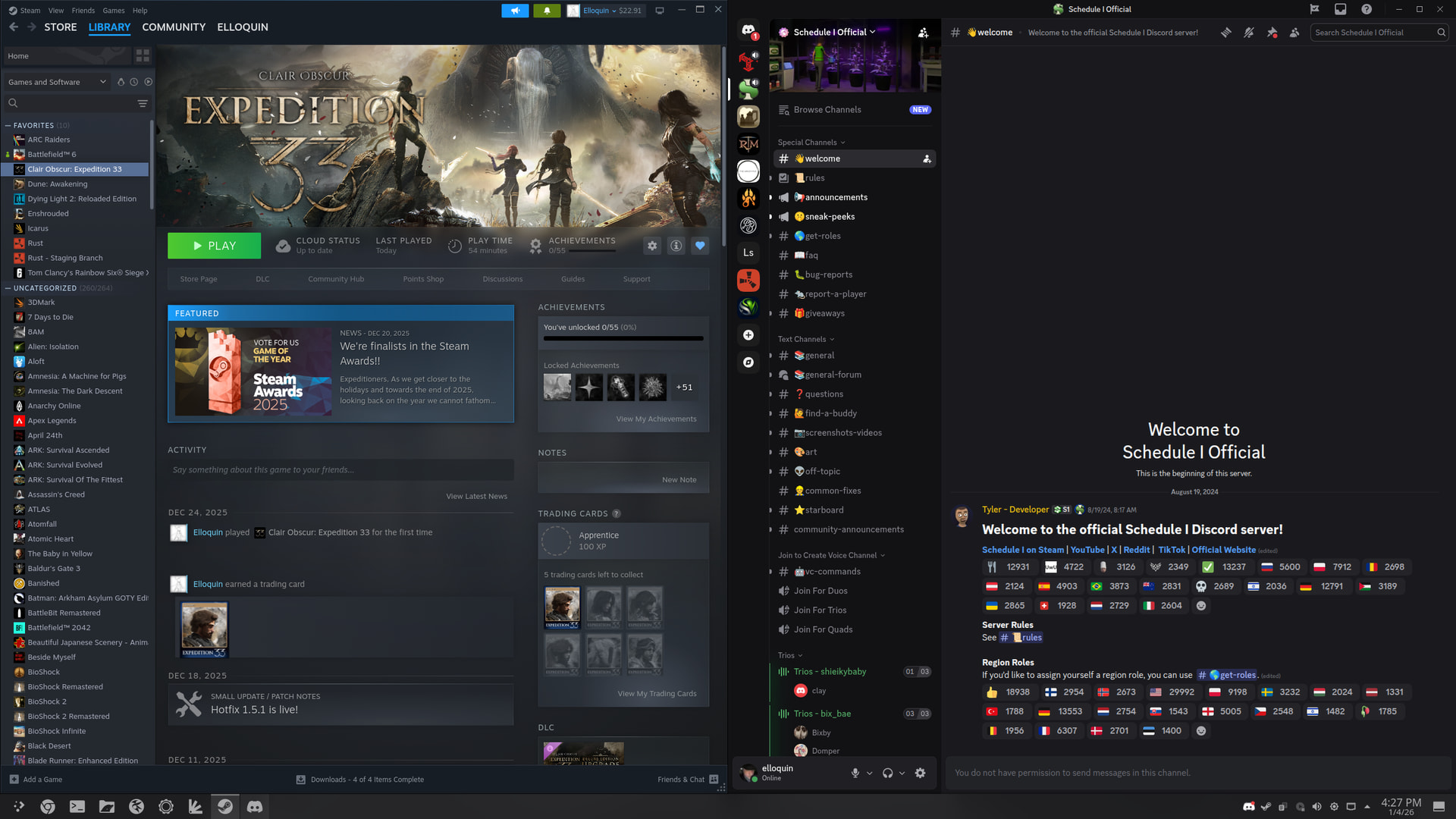
Task: Open volume control in system tray
Action: (x=1317, y=807)
